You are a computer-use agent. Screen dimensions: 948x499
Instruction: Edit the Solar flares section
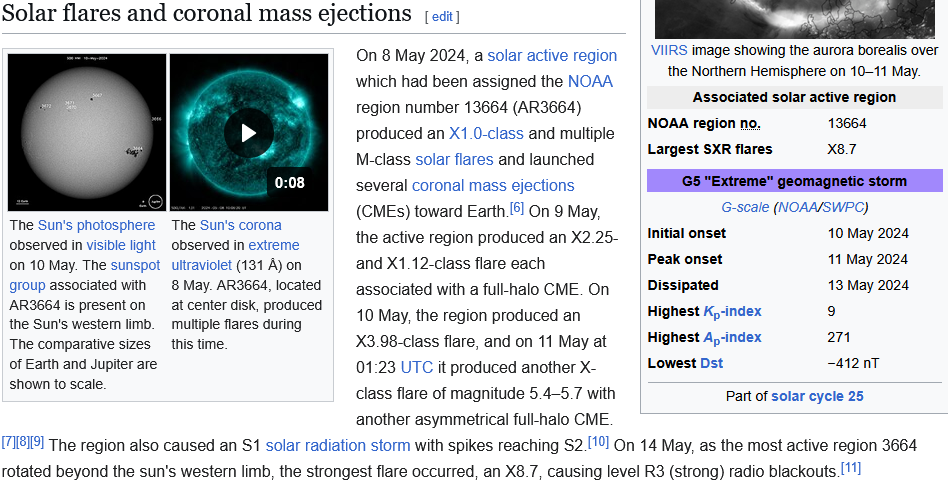(x=442, y=17)
